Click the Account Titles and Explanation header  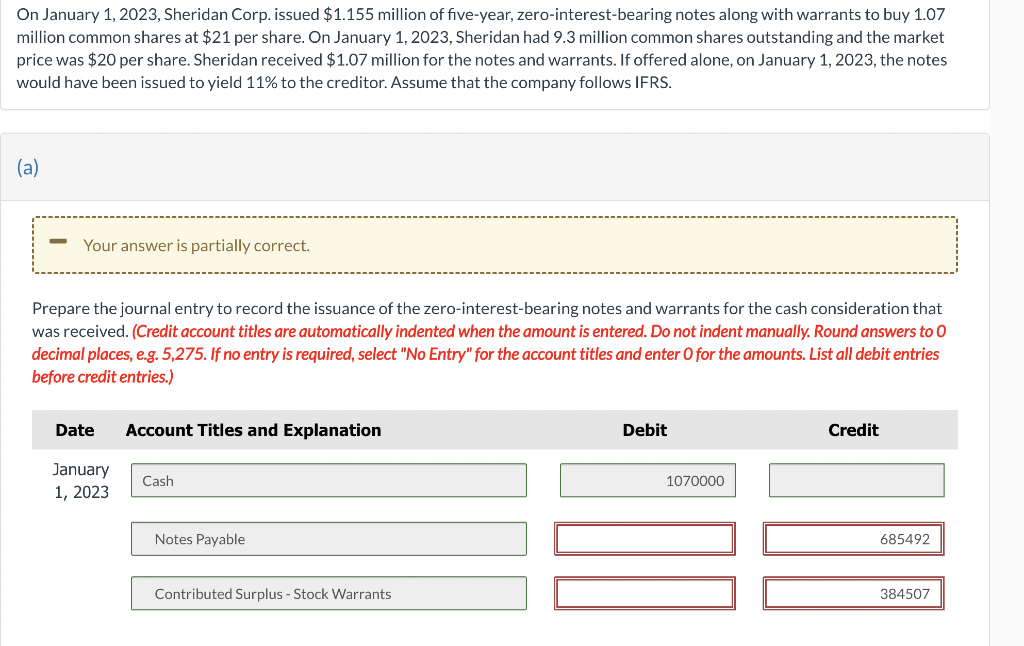[253, 430]
